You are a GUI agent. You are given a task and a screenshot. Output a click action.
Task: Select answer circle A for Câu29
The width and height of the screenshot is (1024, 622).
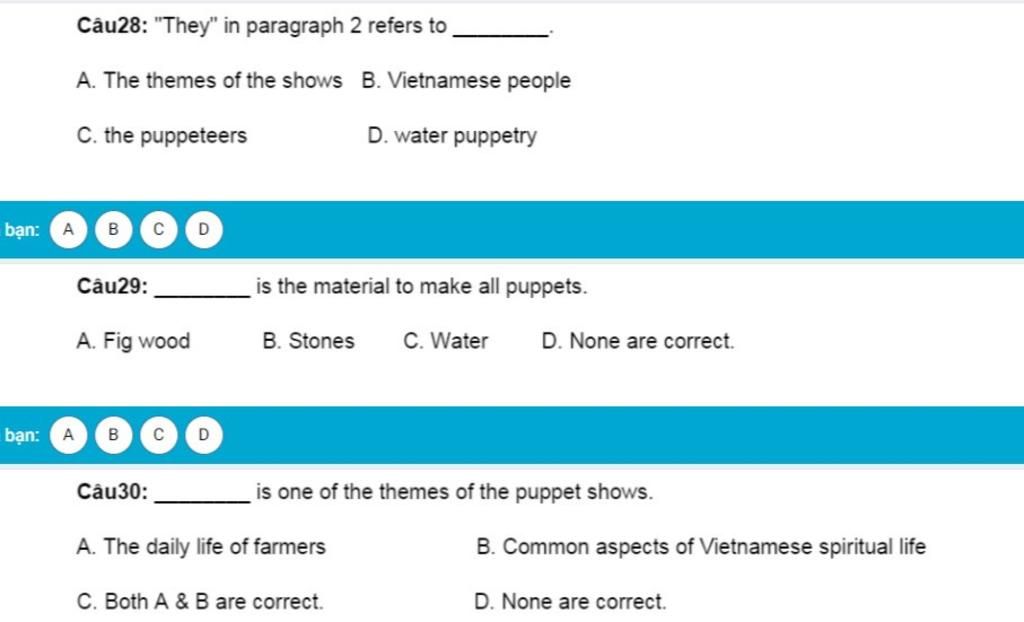[x=68, y=435]
